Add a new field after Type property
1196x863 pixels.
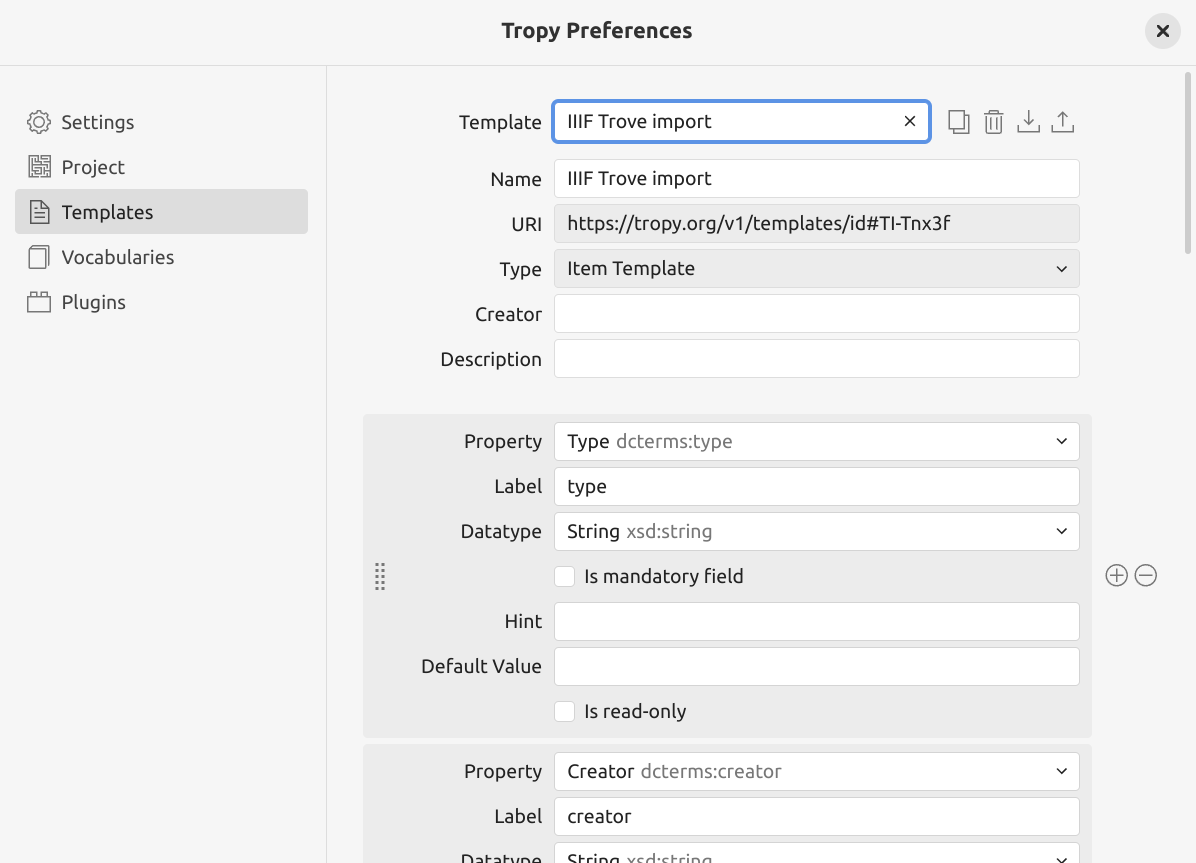(1117, 575)
